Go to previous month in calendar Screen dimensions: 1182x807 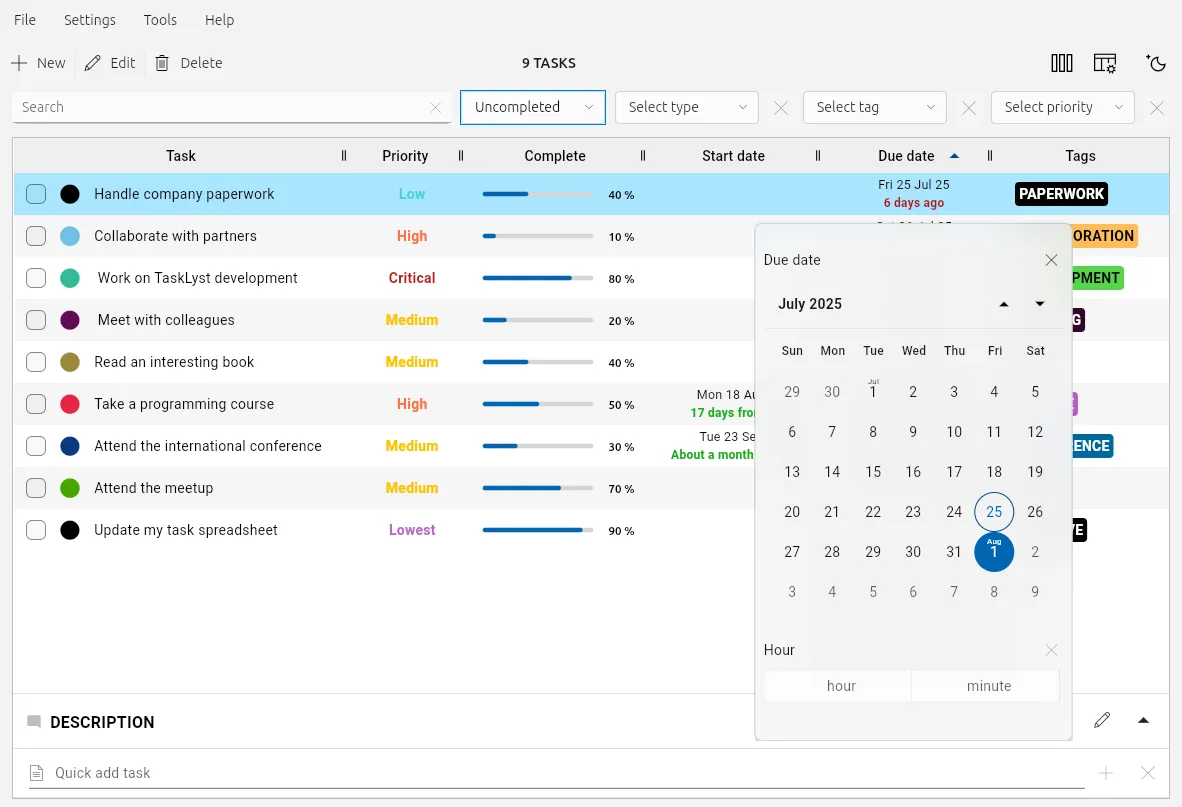(x=1004, y=304)
